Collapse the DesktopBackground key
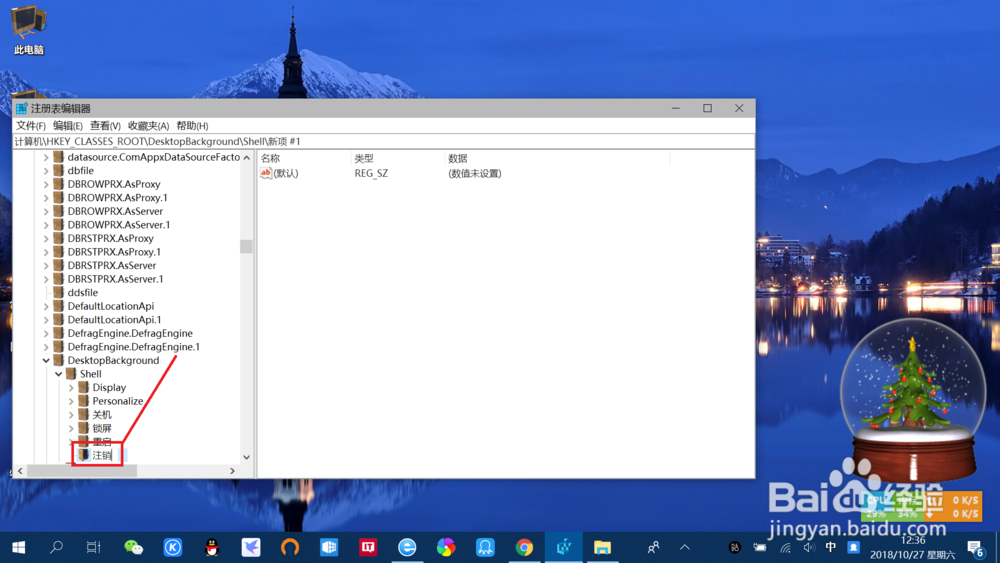 pyautogui.click(x=46, y=361)
